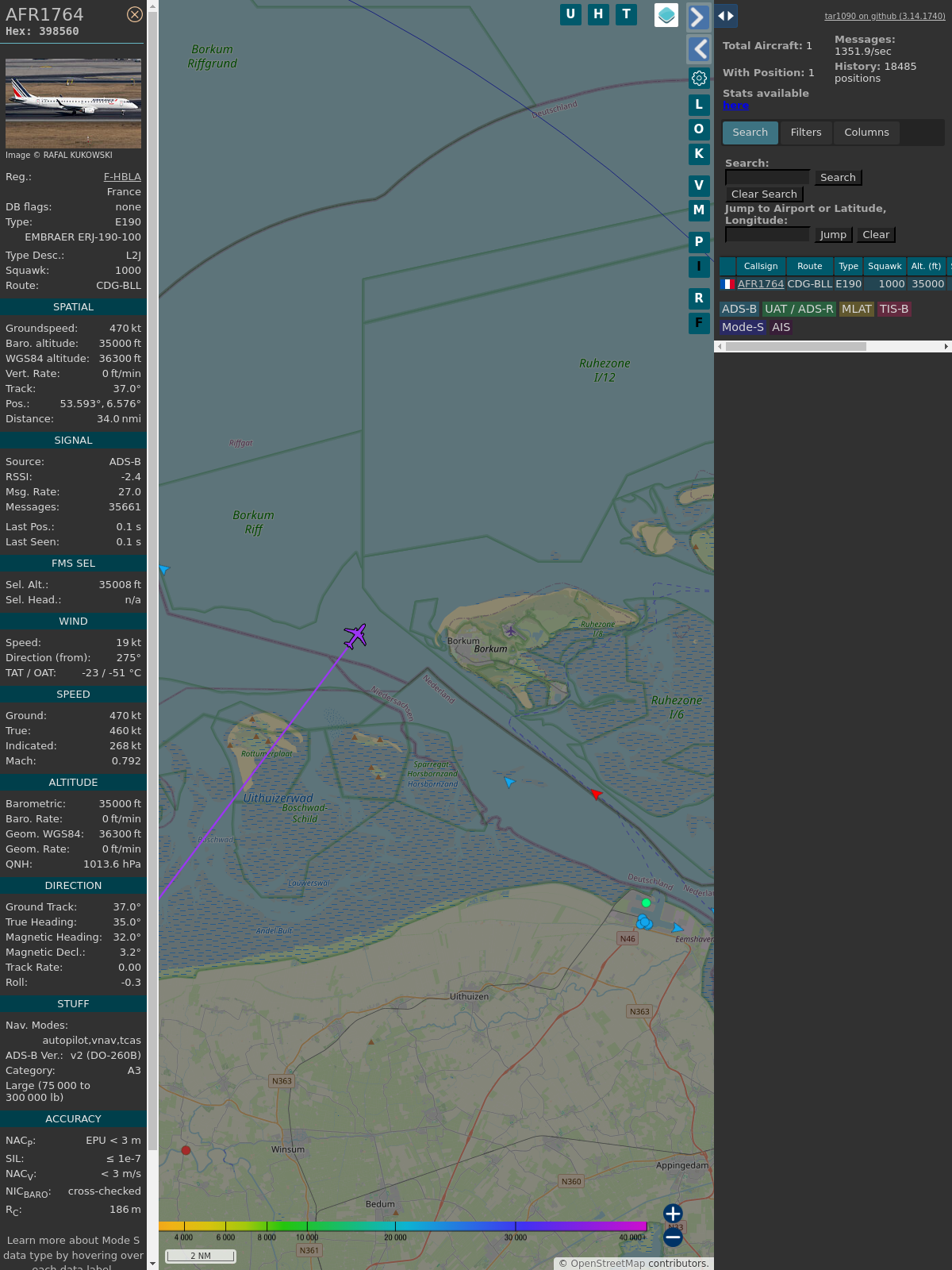
Task: Click the altitude color legend bar
Action: click(403, 1227)
